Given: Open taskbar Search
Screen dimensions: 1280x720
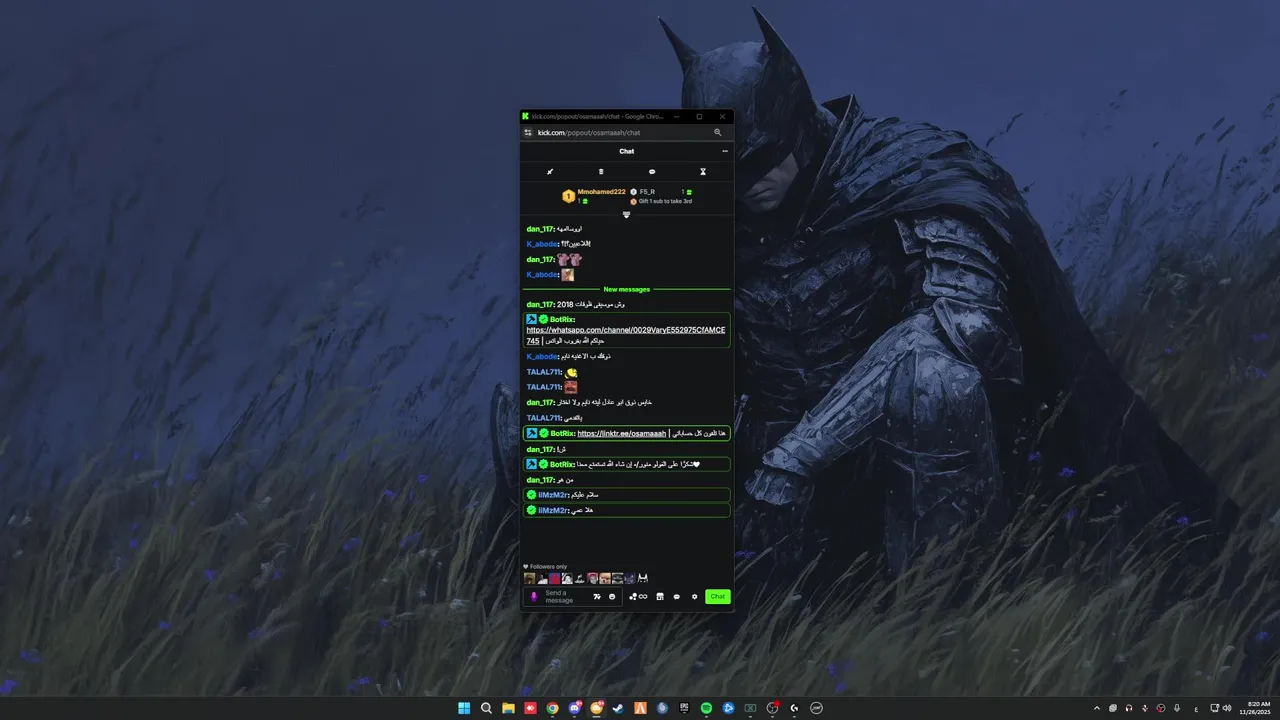Looking at the screenshot, I should click(486, 708).
